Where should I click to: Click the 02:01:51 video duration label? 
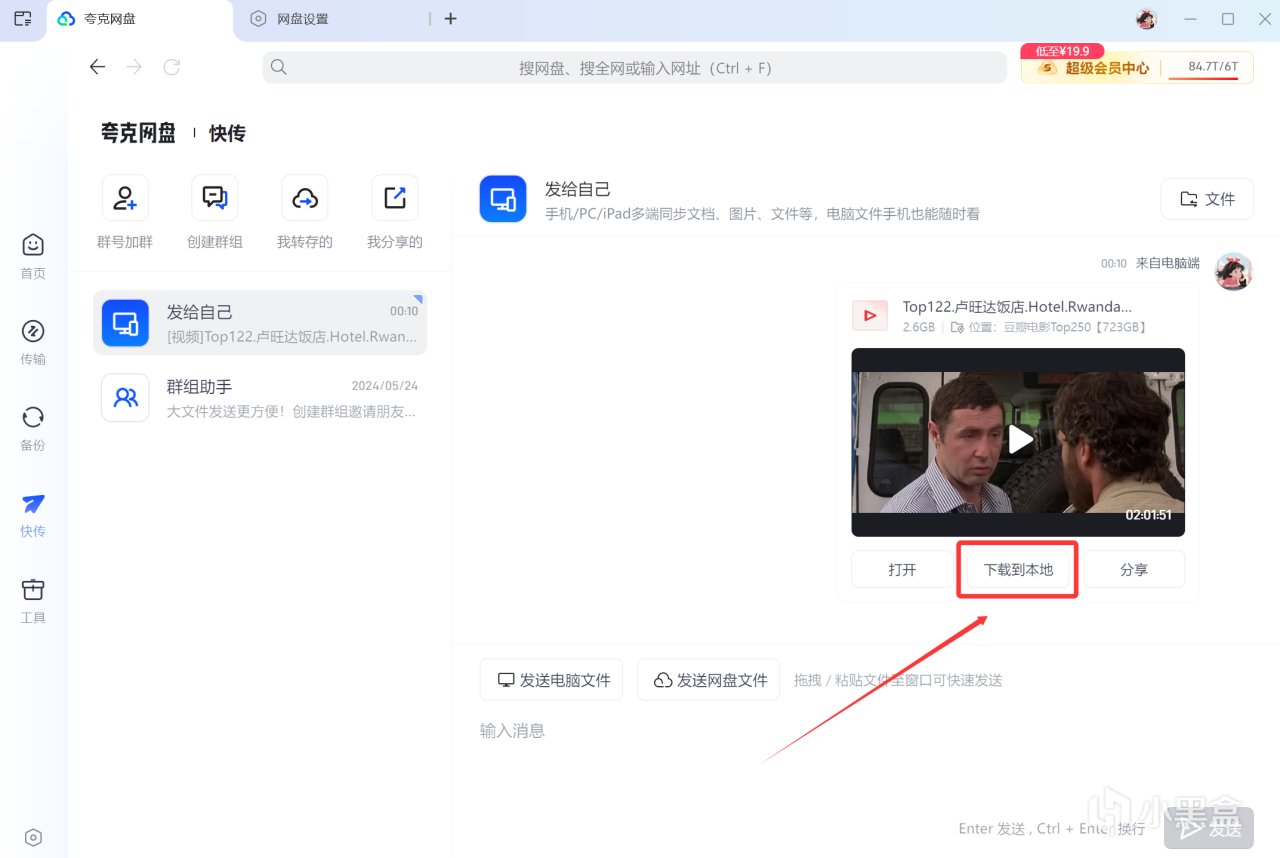[1148, 514]
